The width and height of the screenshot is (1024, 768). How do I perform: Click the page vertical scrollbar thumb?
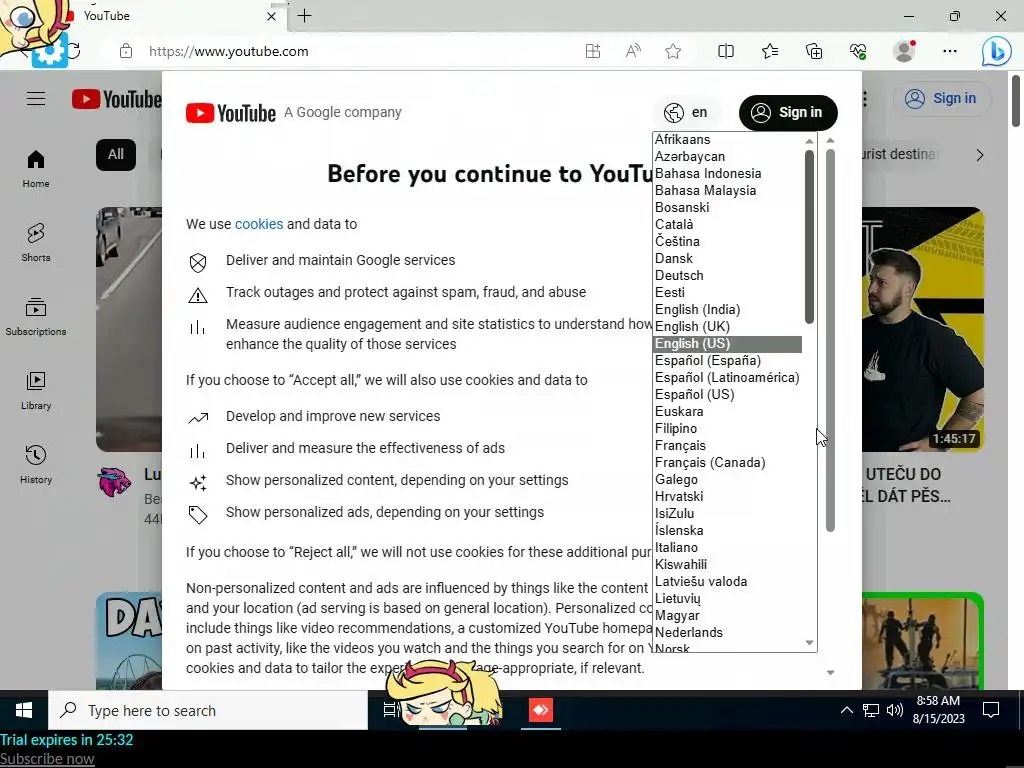click(1016, 101)
